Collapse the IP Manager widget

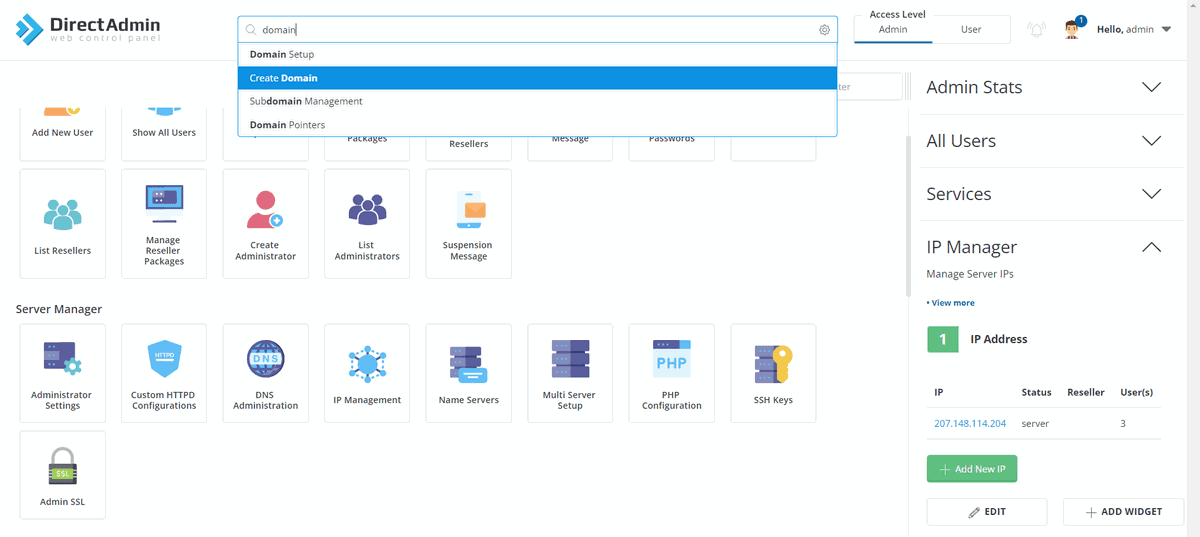pyautogui.click(x=1151, y=247)
